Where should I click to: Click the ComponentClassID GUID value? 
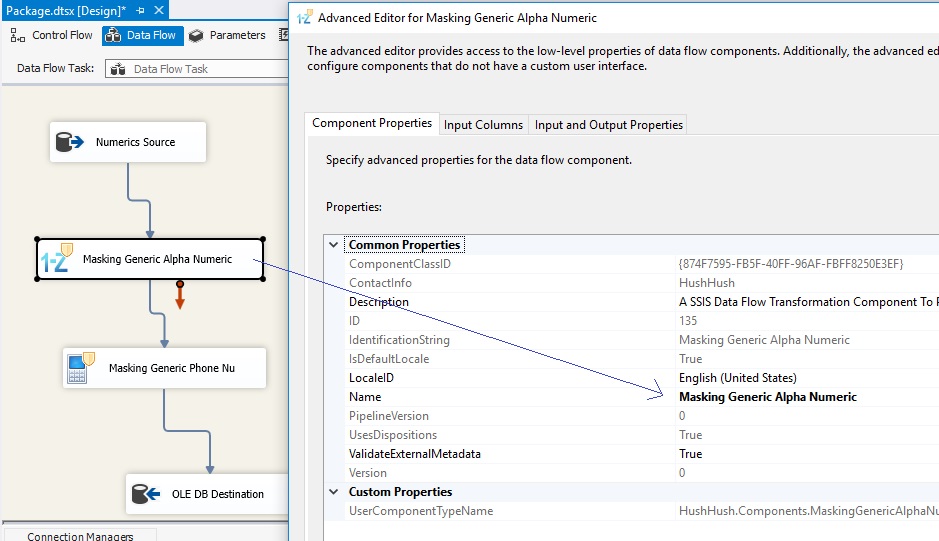[791, 264]
